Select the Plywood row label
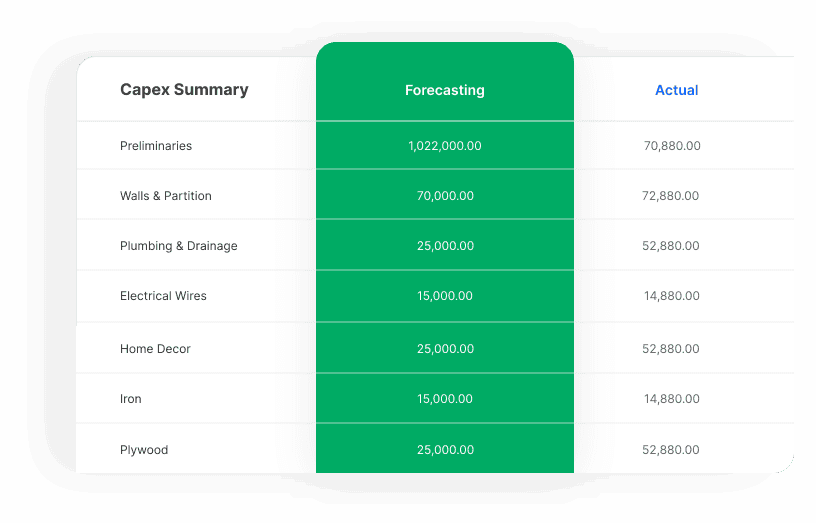 [x=144, y=450]
